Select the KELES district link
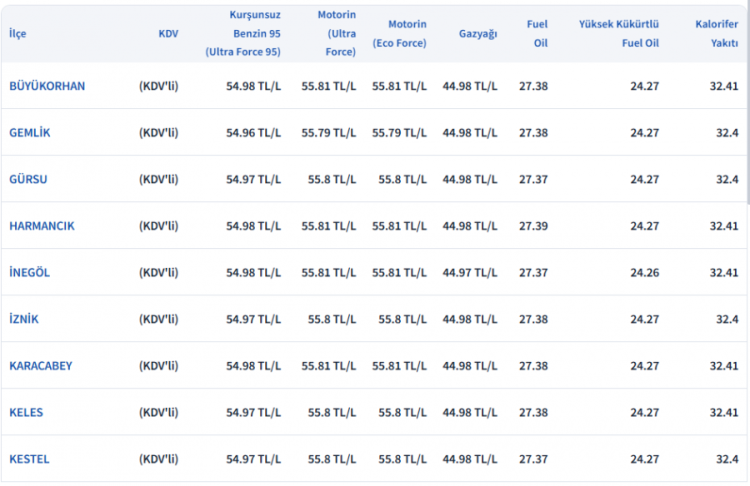 pyautogui.click(x=26, y=413)
